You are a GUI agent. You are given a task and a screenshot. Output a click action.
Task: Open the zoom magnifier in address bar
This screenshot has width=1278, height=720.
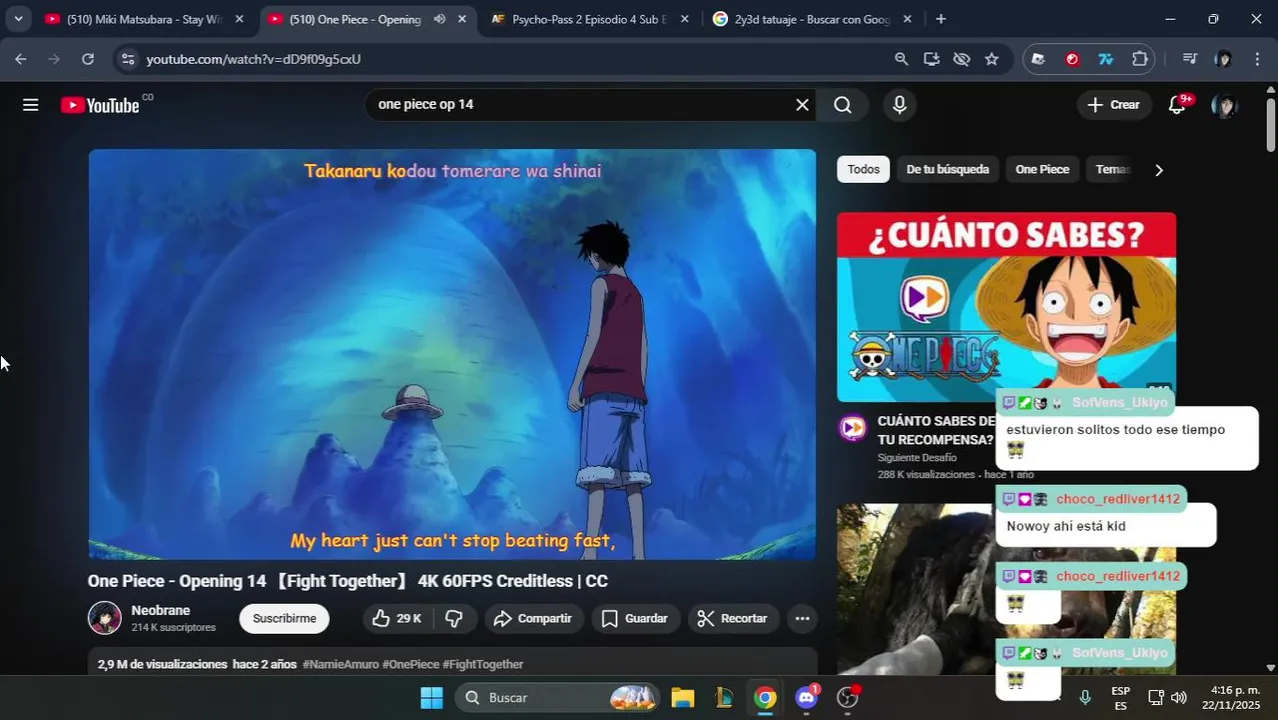[x=901, y=59]
